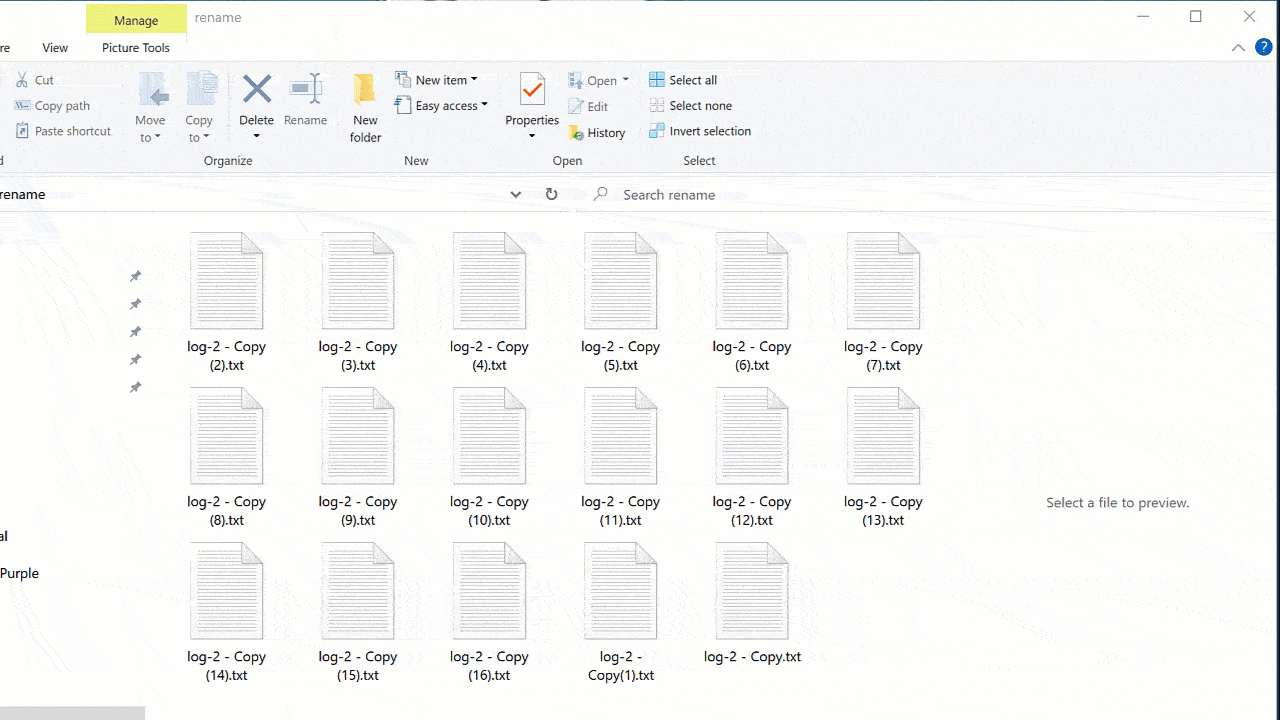The image size is (1280, 720).
Task: Expand the Open dropdown arrow
Action: click(626, 81)
